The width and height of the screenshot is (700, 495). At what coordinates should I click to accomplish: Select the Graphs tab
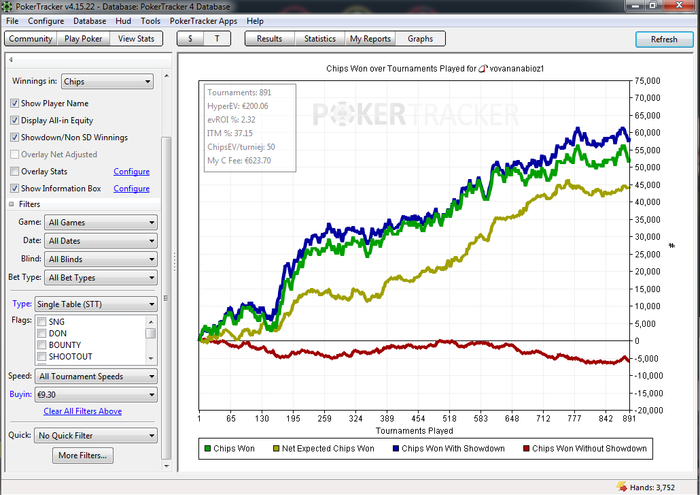pos(420,39)
